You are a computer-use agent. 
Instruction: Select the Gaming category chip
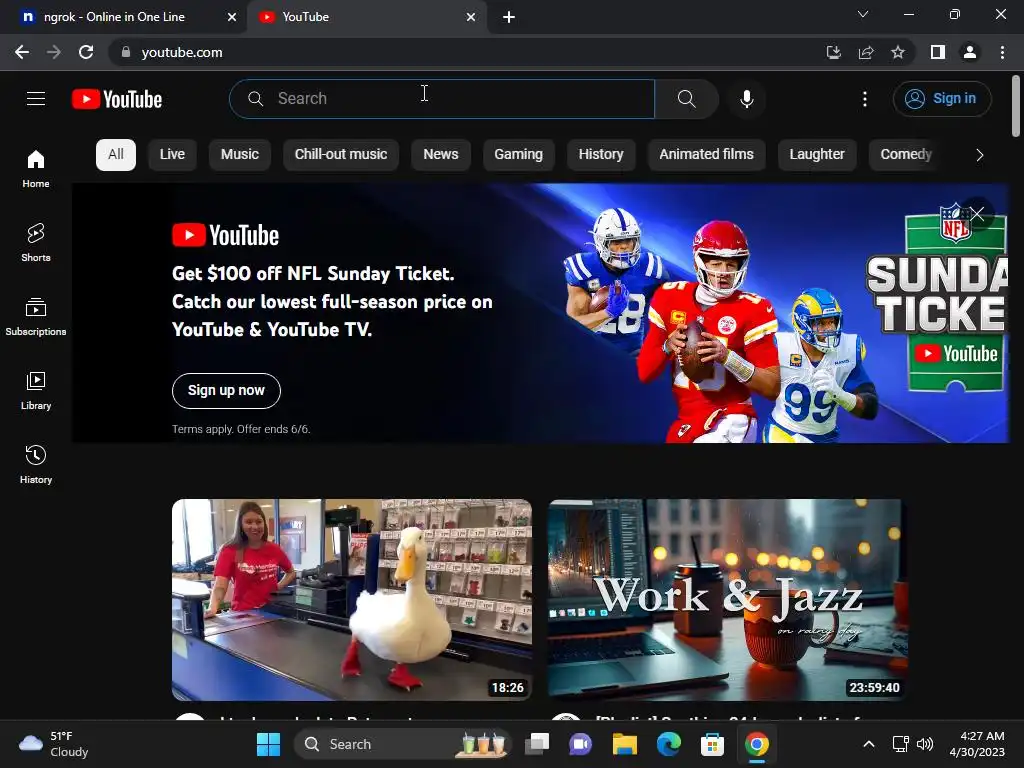[x=519, y=155]
